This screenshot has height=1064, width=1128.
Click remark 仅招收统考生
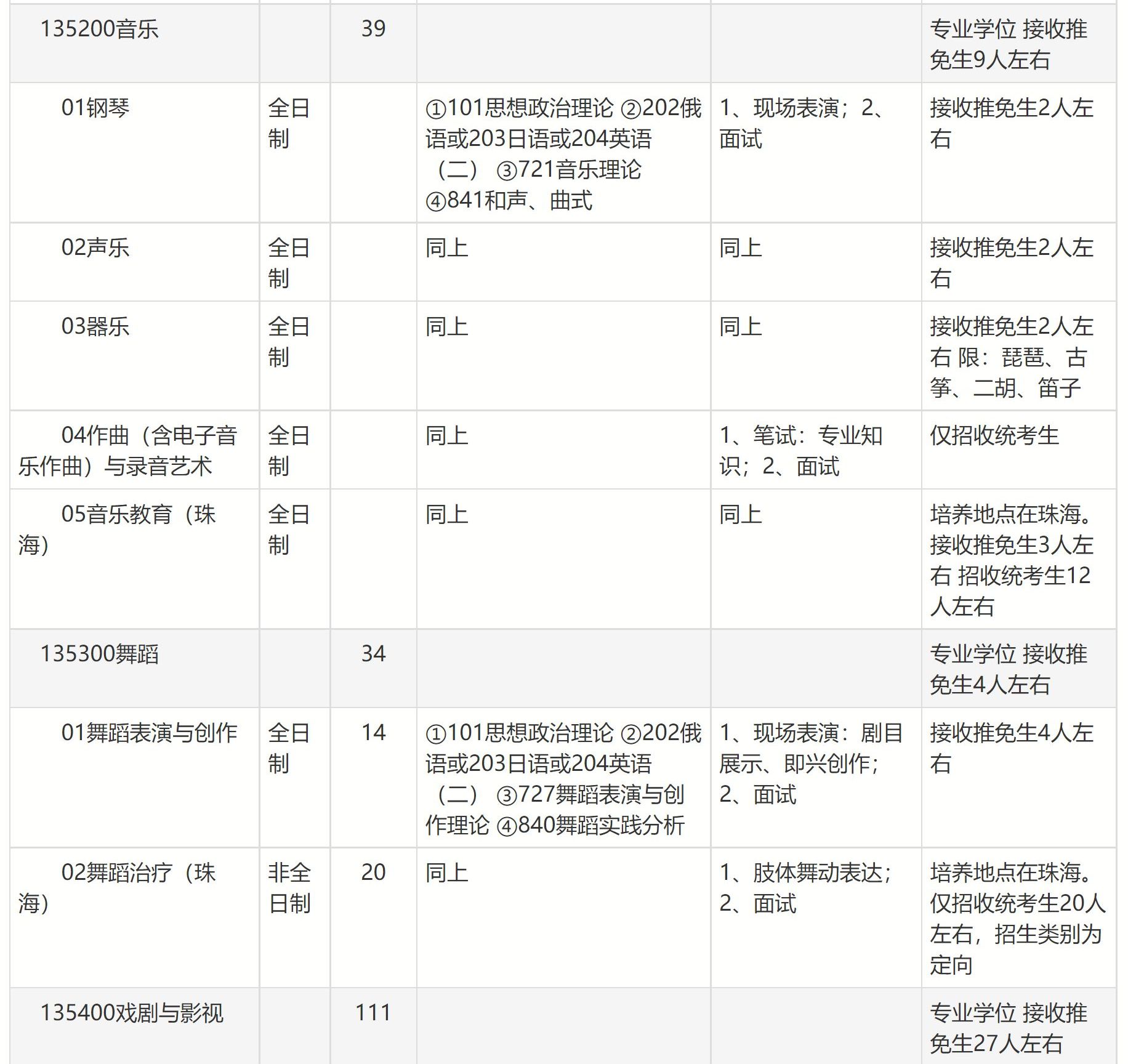994,435
